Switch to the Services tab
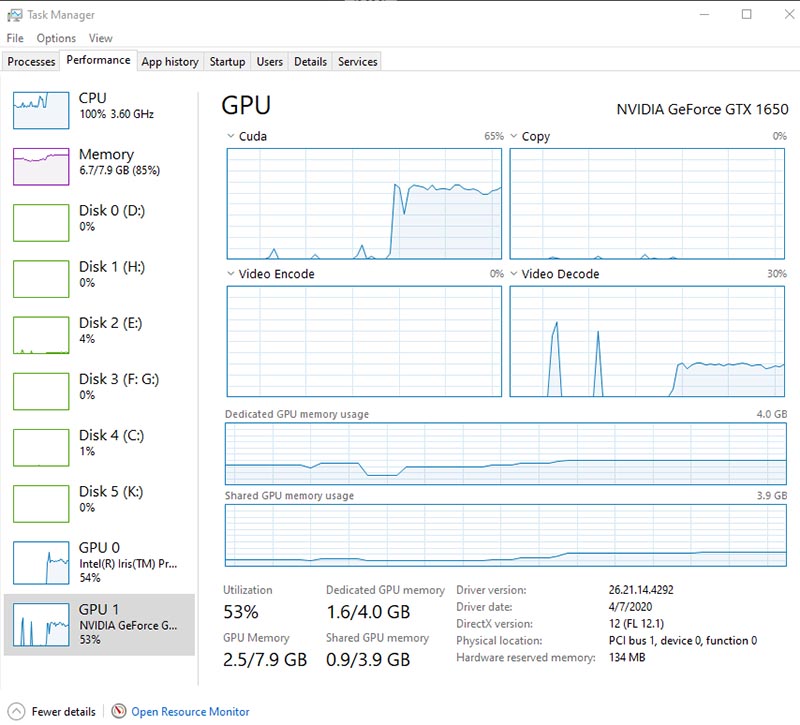 [358, 62]
